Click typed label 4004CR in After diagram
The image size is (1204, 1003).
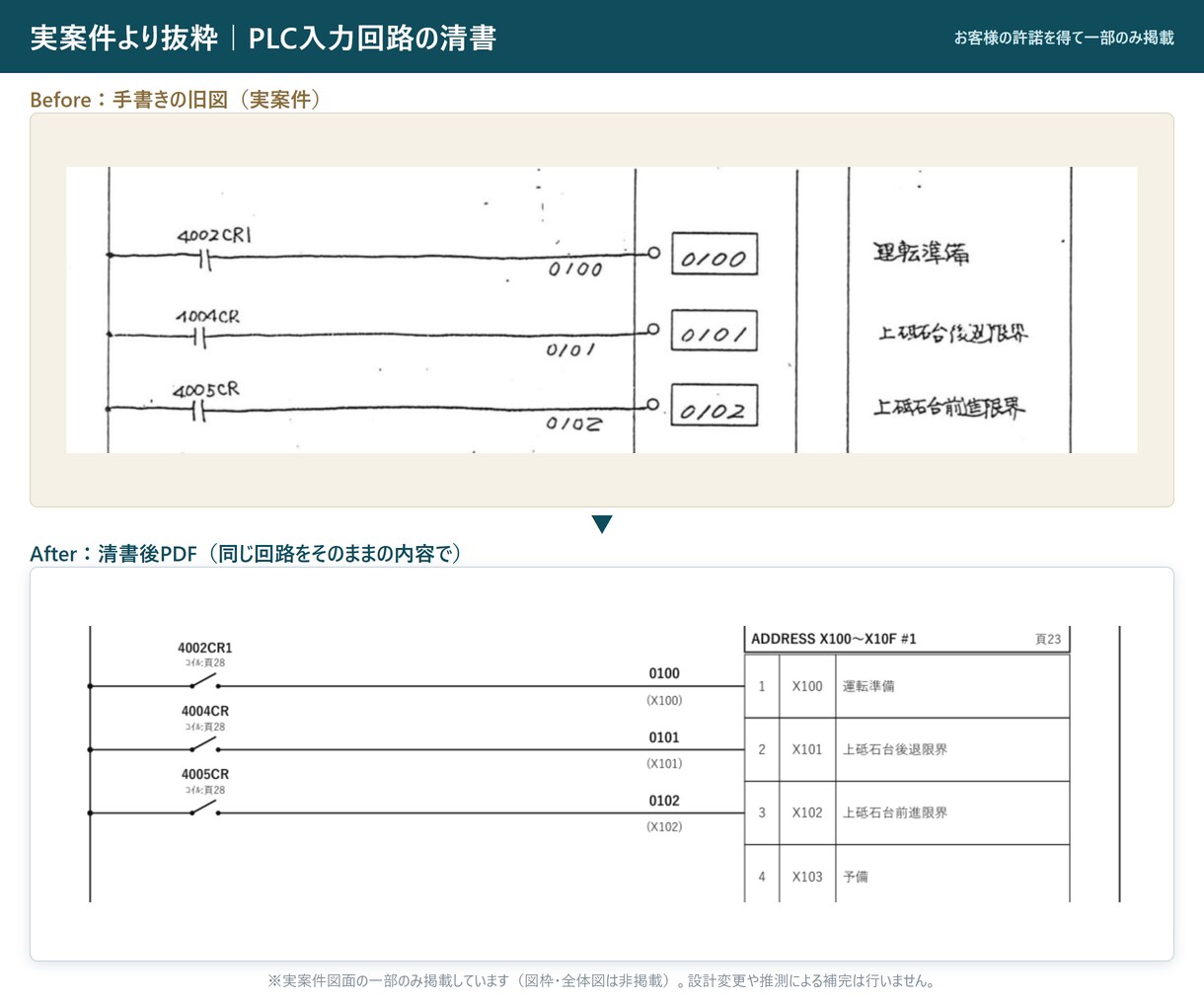205,711
